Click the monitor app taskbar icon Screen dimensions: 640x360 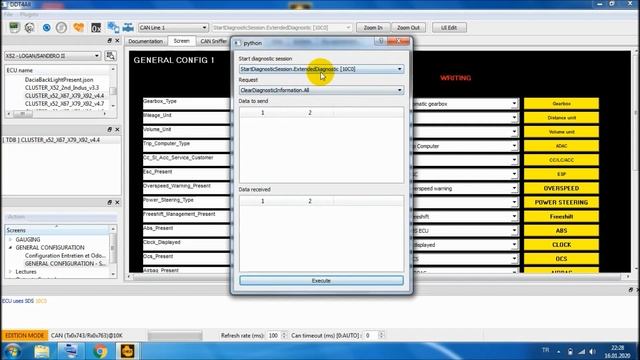point(71,351)
